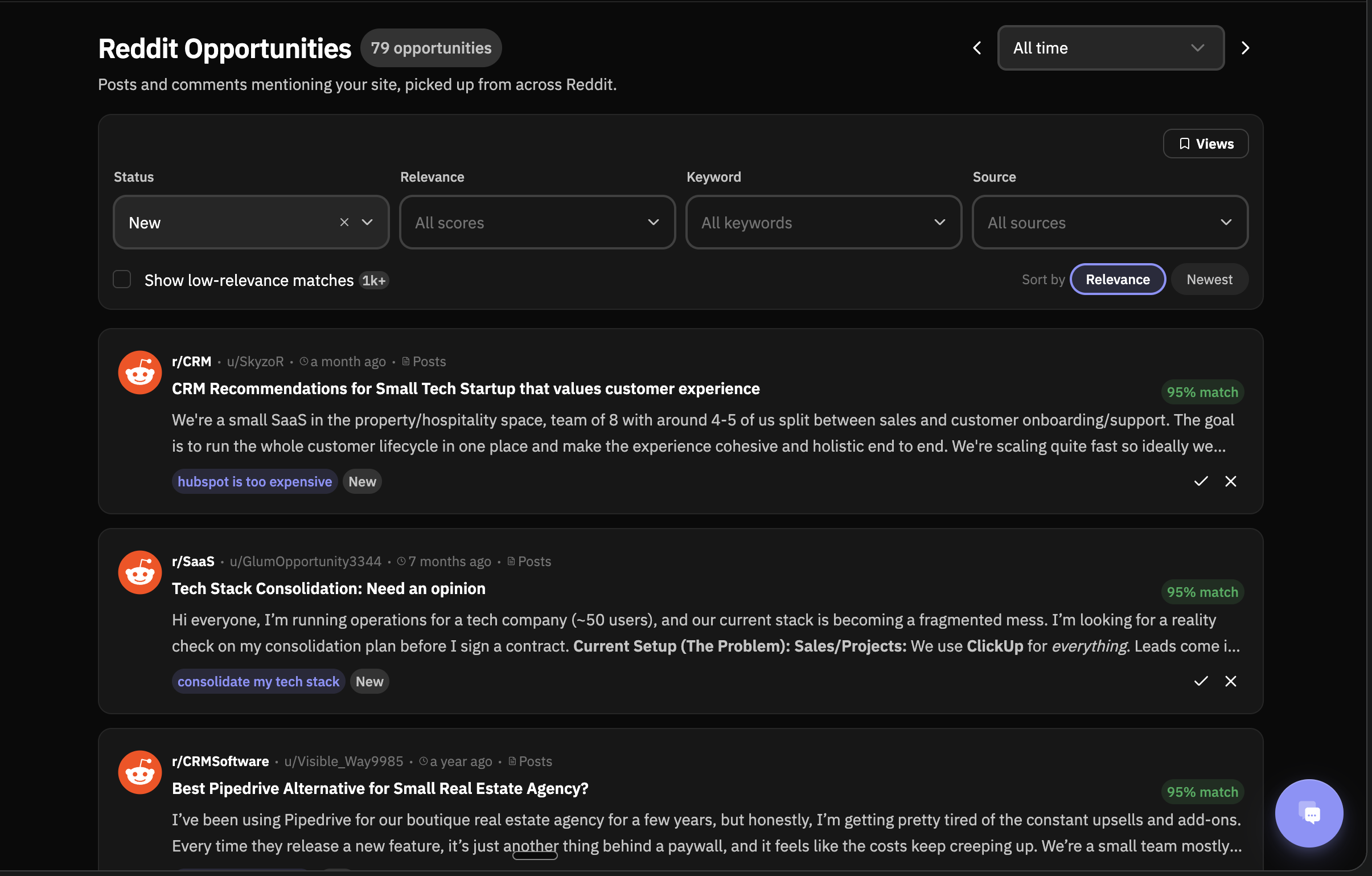1372x876 pixels.
Task: Click username u/Visible_Way9985
Action: pos(344,762)
